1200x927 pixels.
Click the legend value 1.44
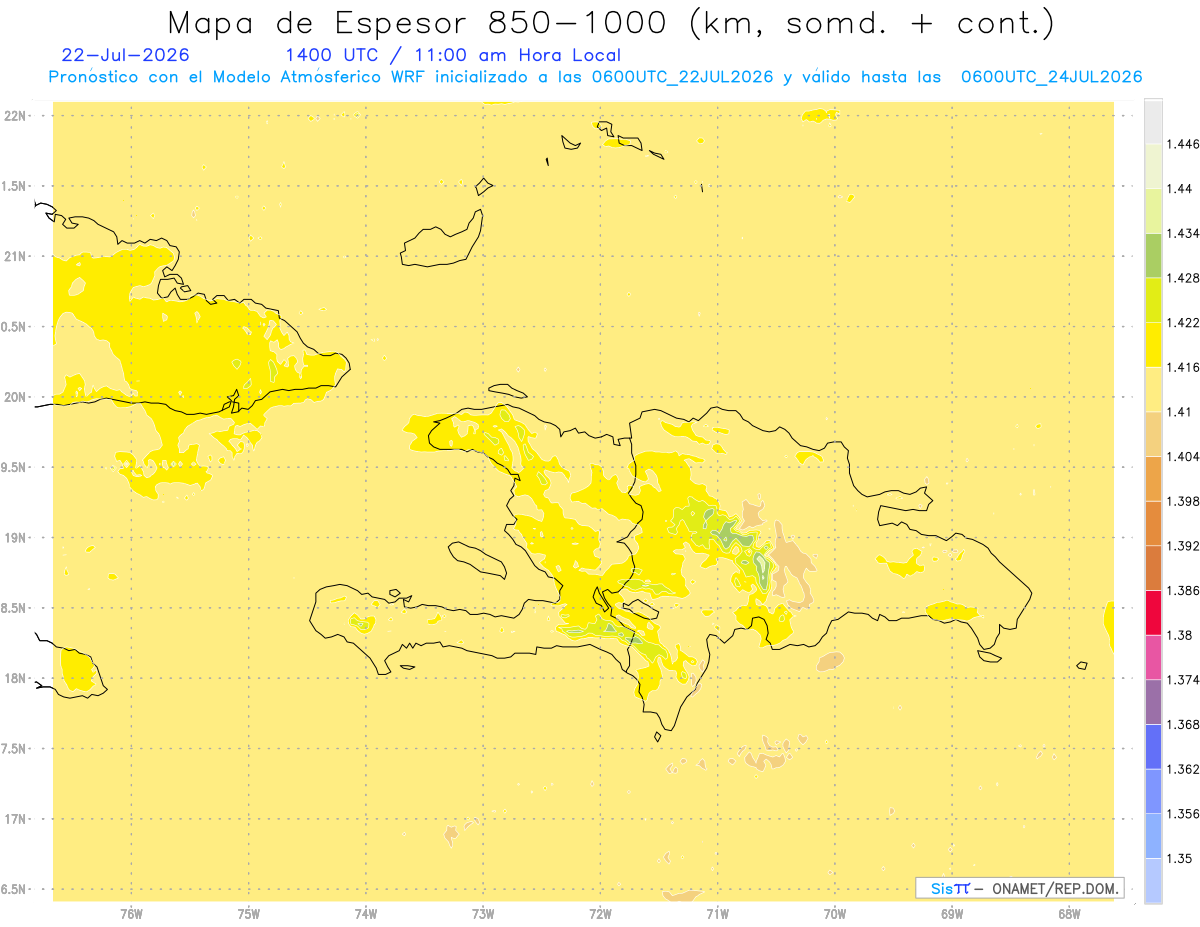click(1179, 189)
